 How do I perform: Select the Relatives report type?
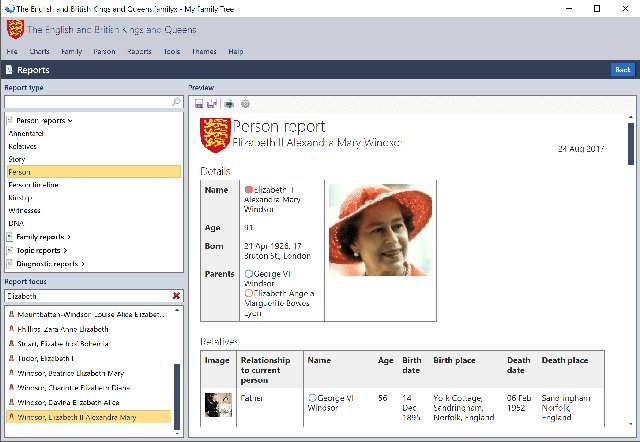94,147
